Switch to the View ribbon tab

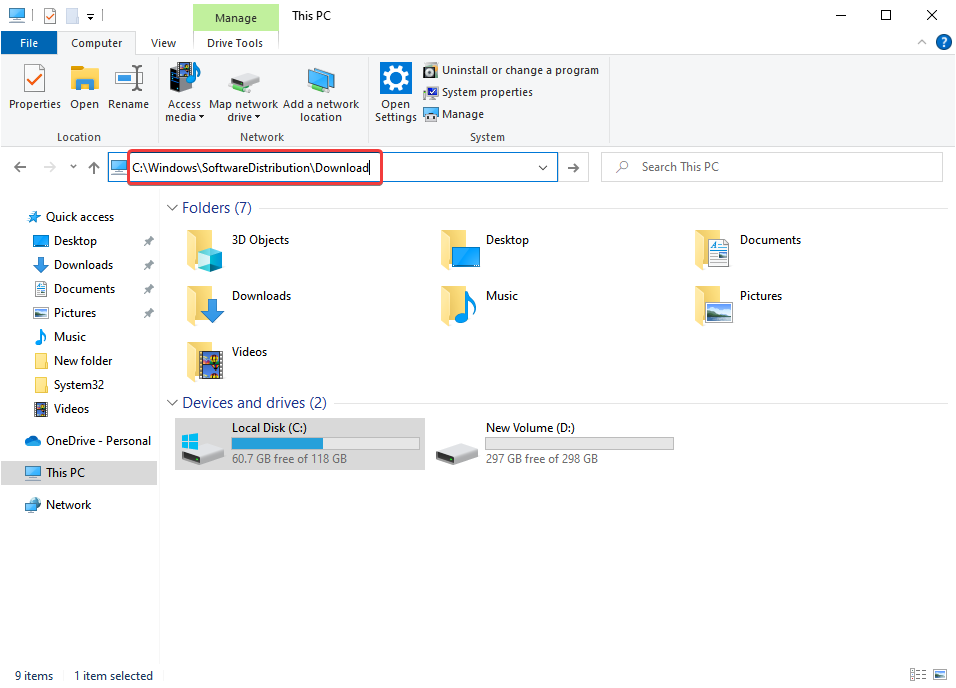pos(163,43)
